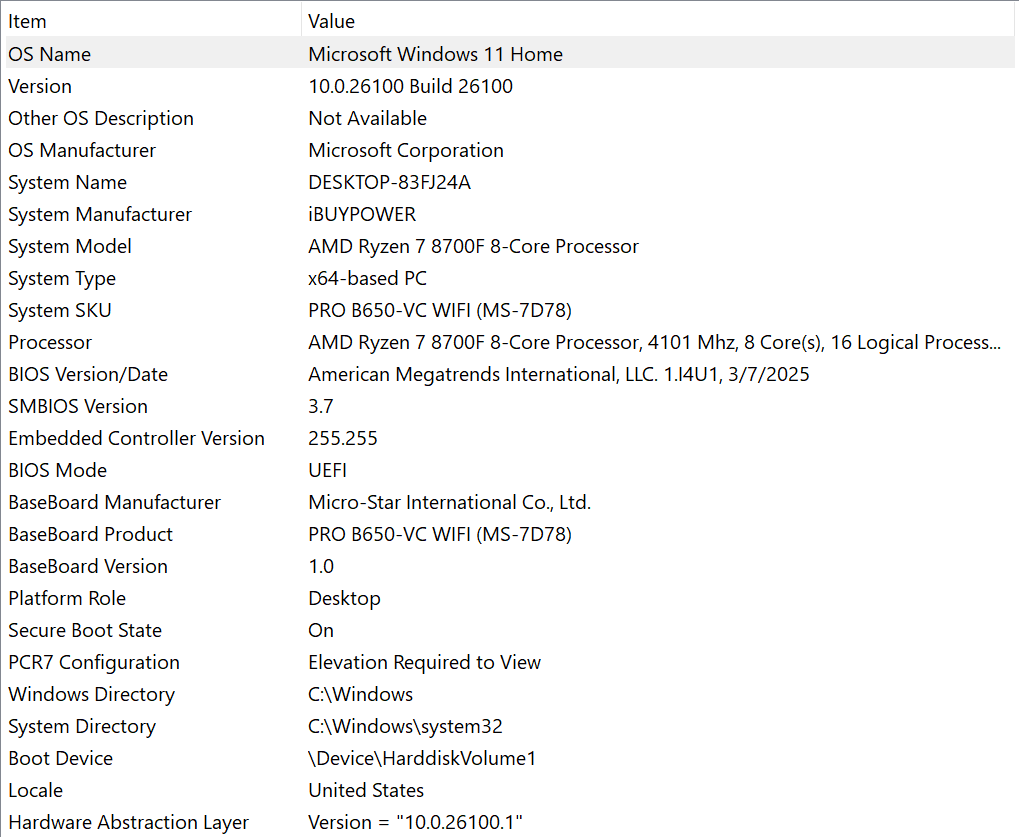
Task: Select the x64-based PC value
Action: tap(367, 278)
